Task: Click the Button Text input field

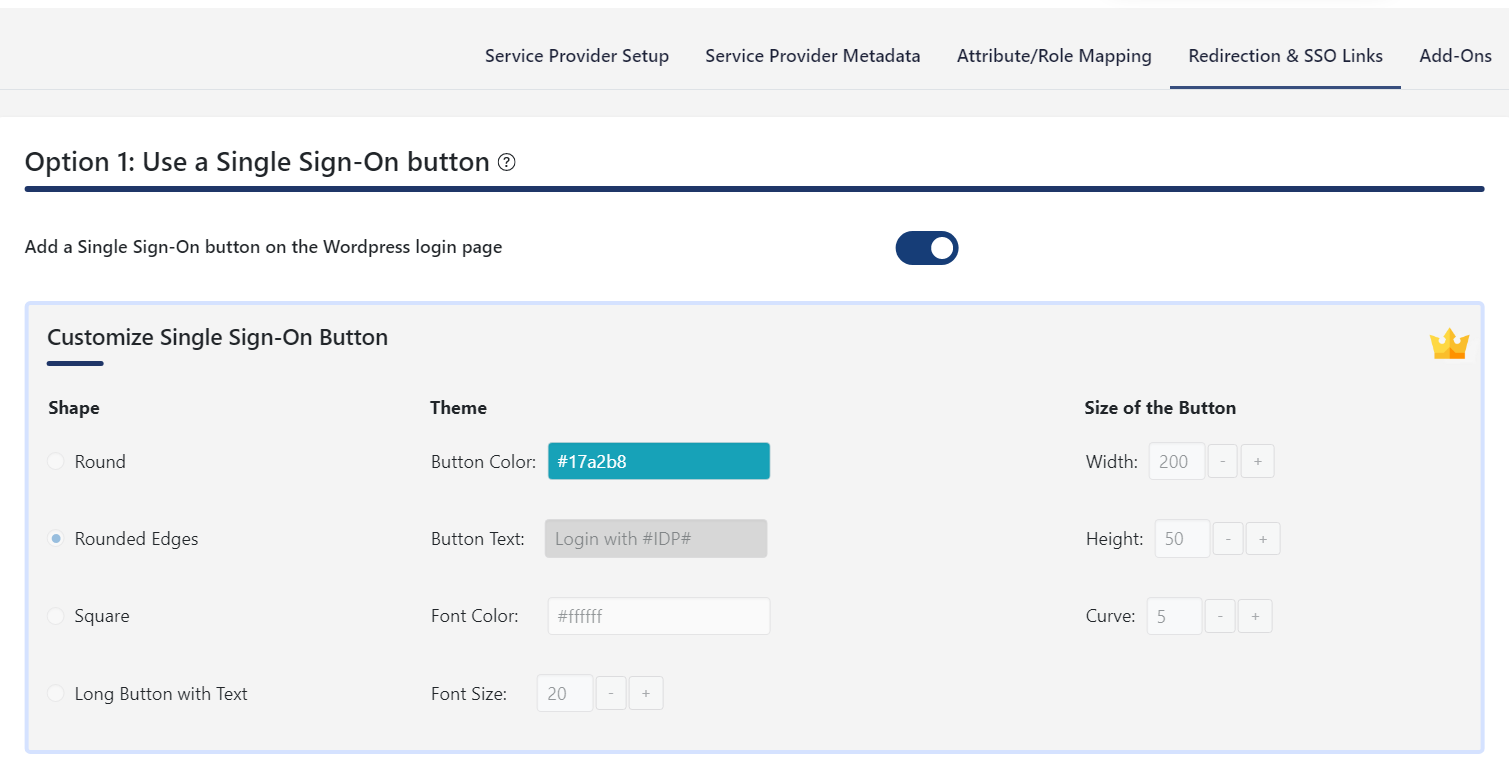Action: 656,539
